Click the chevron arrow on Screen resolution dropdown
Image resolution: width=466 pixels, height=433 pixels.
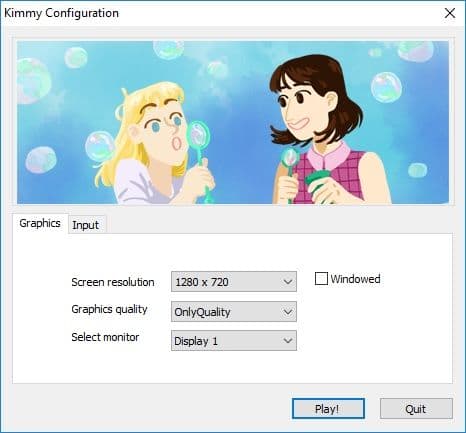pyautogui.click(x=288, y=282)
